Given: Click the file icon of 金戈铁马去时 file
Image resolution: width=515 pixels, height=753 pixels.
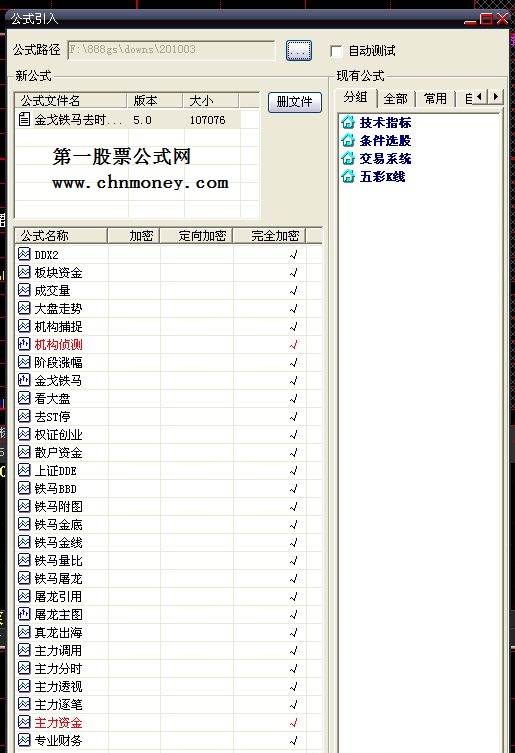Looking at the screenshot, I should (x=24, y=119).
